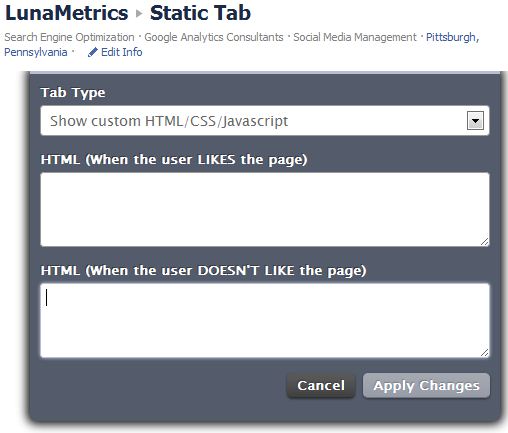Click the breadcrumb arrow after LunaMetrics
Image resolution: width=508 pixels, height=433 pixels.
click(139, 14)
